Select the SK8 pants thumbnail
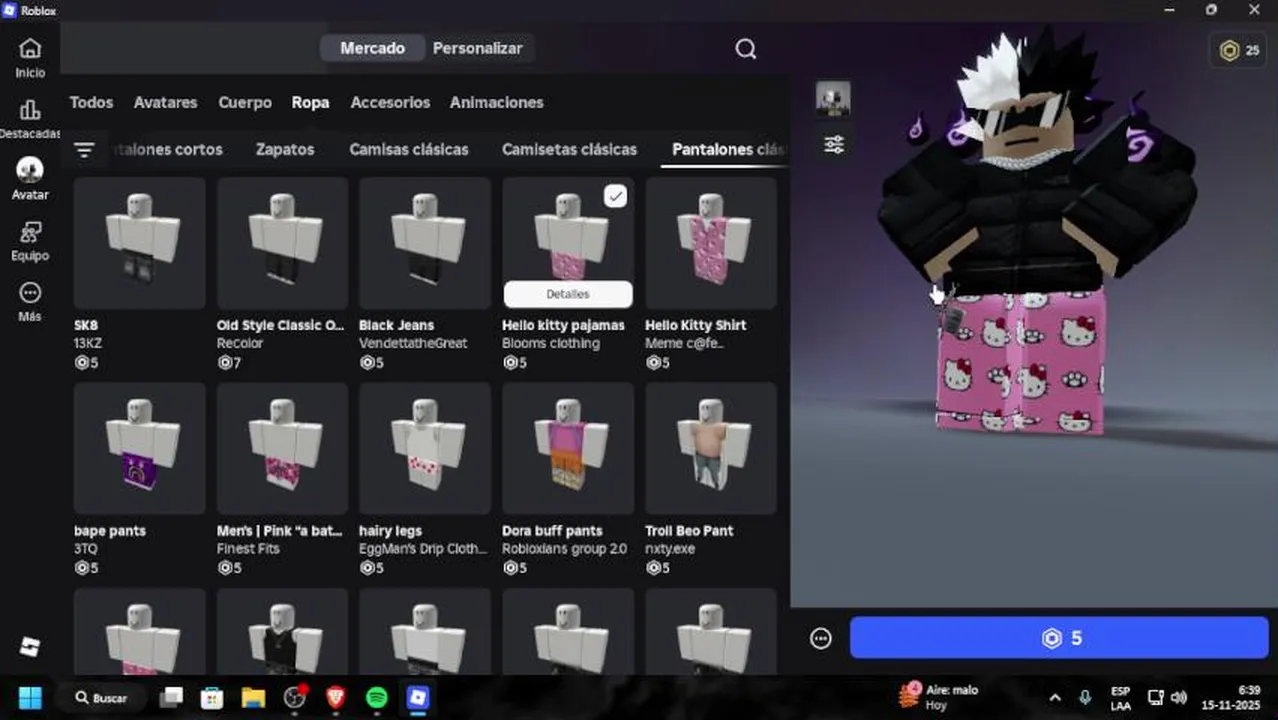The width and height of the screenshot is (1278, 720). (139, 243)
